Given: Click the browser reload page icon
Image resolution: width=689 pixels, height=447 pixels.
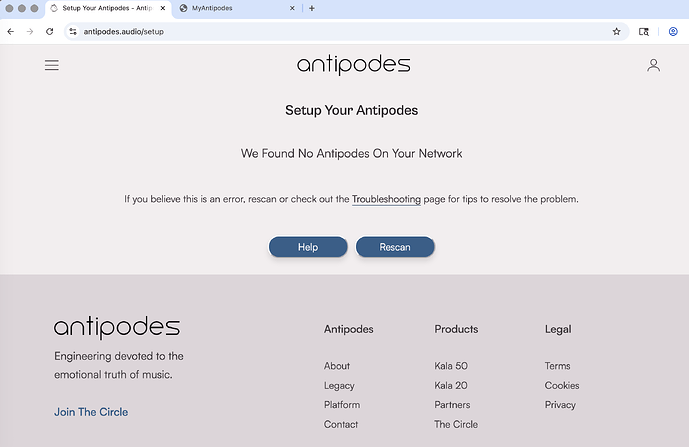Looking at the screenshot, I should (x=49, y=32).
